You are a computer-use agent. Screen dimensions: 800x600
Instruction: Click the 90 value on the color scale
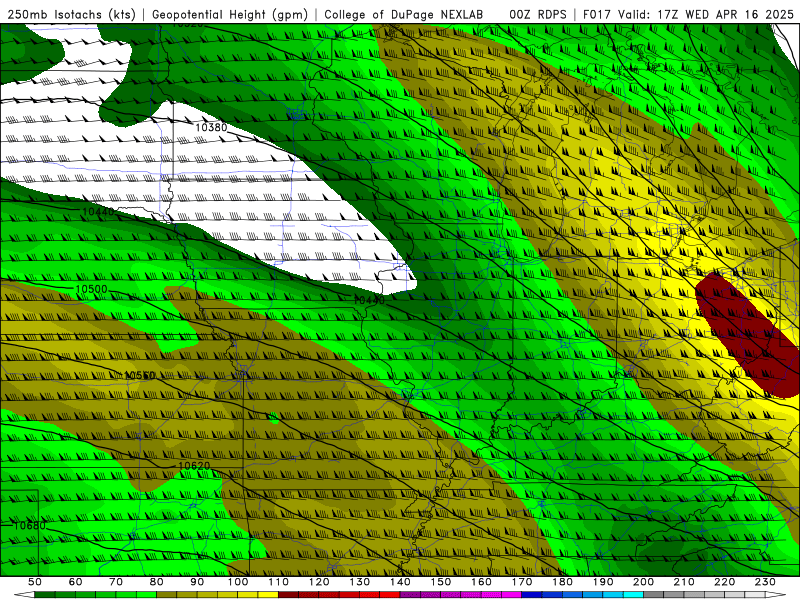coord(197,582)
